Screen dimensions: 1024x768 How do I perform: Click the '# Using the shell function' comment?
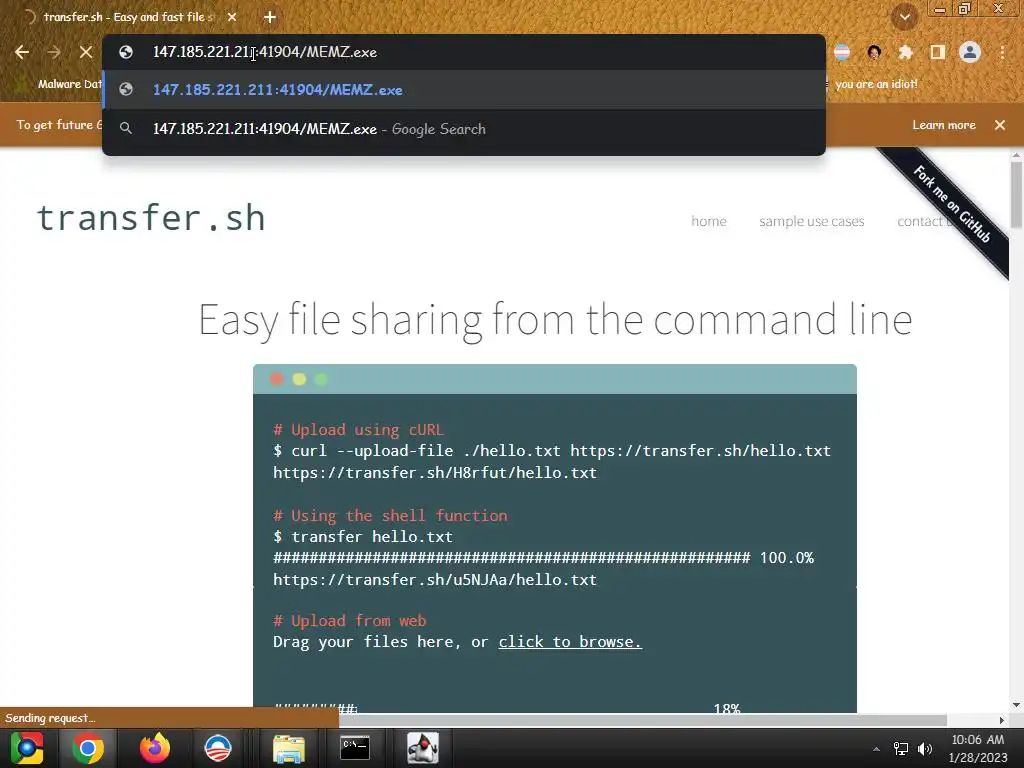click(x=391, y=516)
